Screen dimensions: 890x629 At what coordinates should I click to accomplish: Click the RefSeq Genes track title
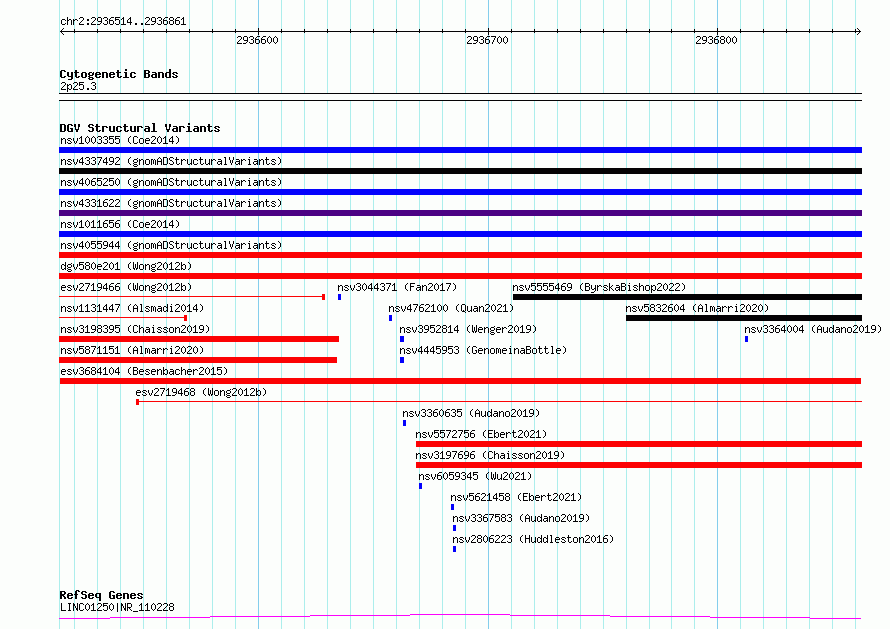pos(101,595)
